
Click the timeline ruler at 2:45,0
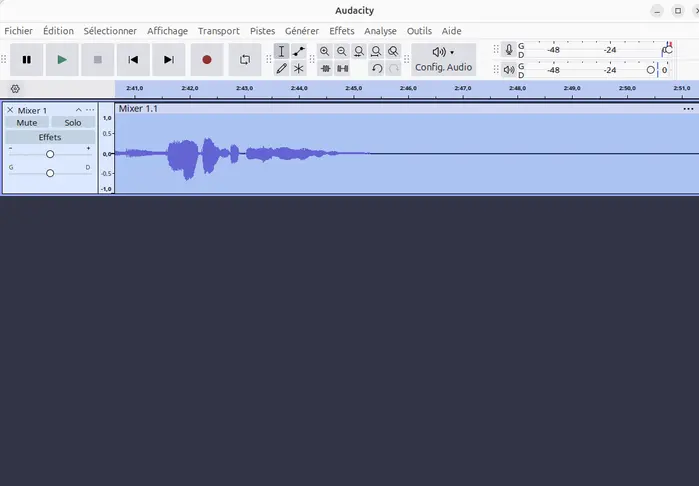tap(354, 89)
